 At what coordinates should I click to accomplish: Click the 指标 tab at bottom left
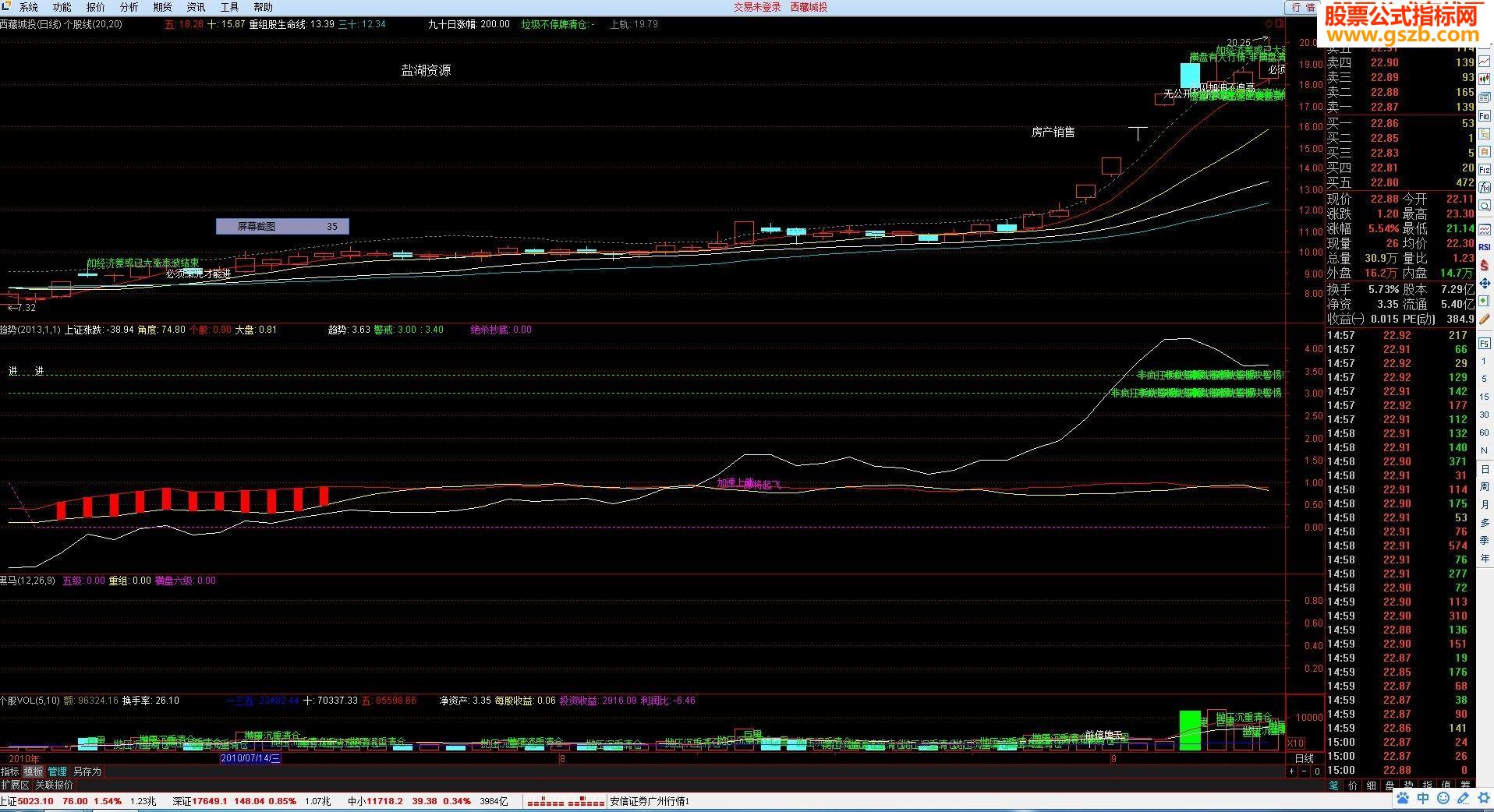tap(10, 771)
